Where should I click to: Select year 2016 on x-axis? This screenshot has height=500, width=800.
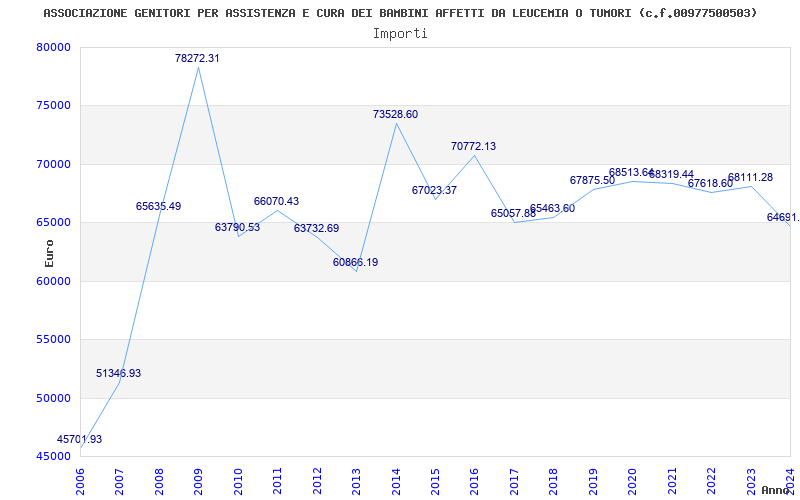coord(475,481)
